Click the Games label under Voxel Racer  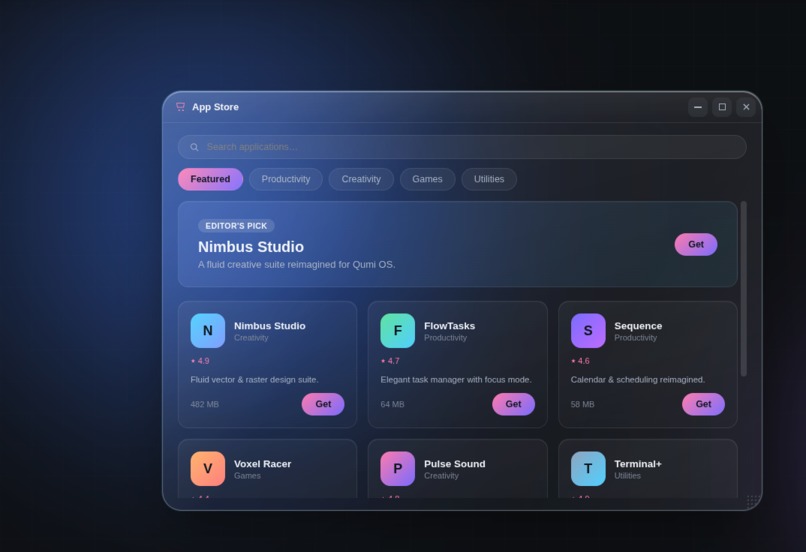click(247, 476)
